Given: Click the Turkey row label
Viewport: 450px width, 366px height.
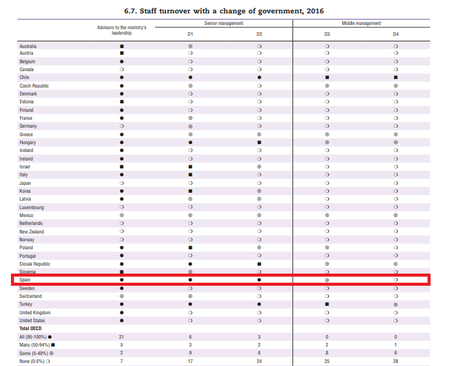Looking at the screenshot, I should (26, 304).
